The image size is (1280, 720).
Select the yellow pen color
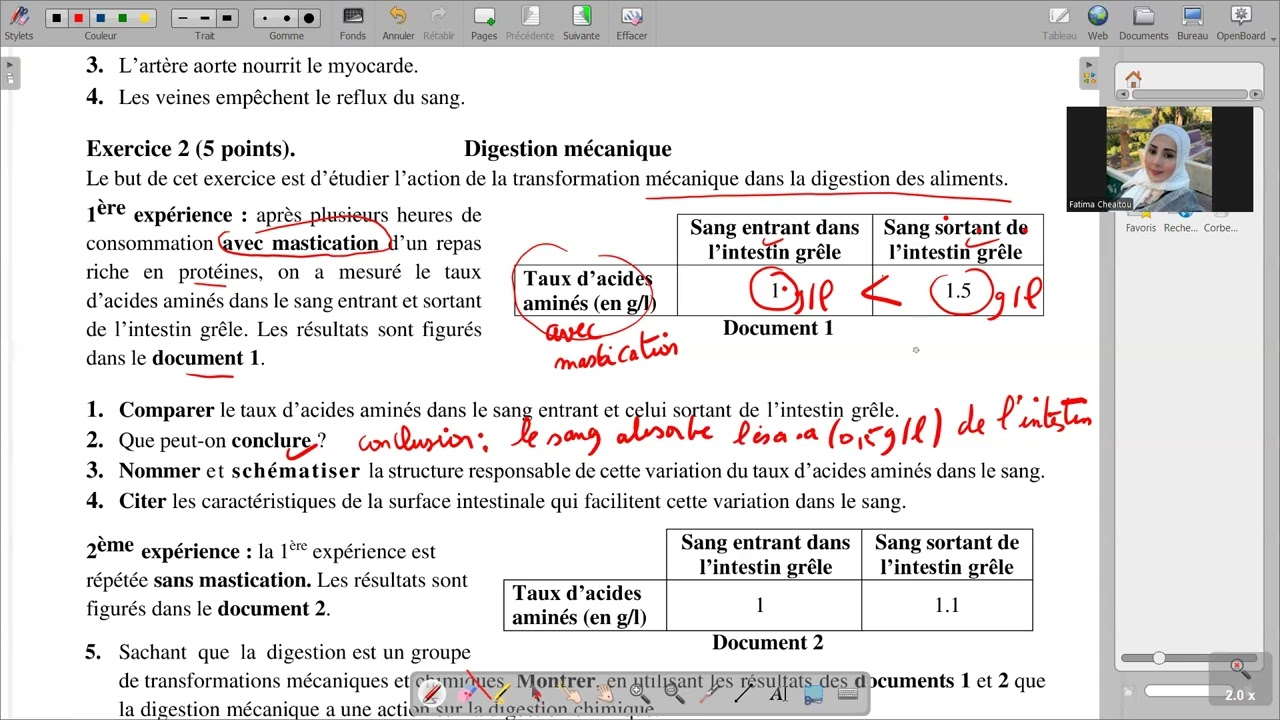(144, 18)
